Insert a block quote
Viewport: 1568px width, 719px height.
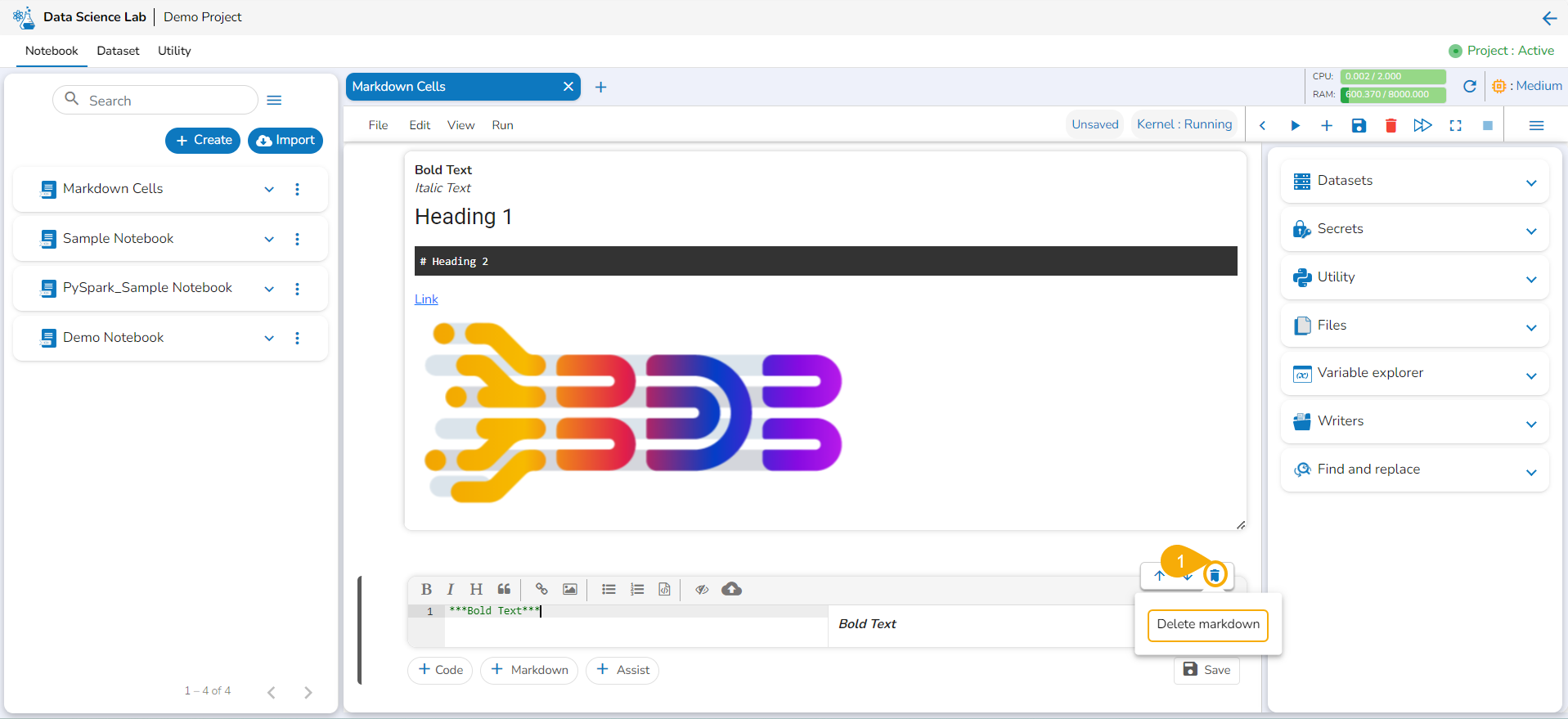point(504,589)
